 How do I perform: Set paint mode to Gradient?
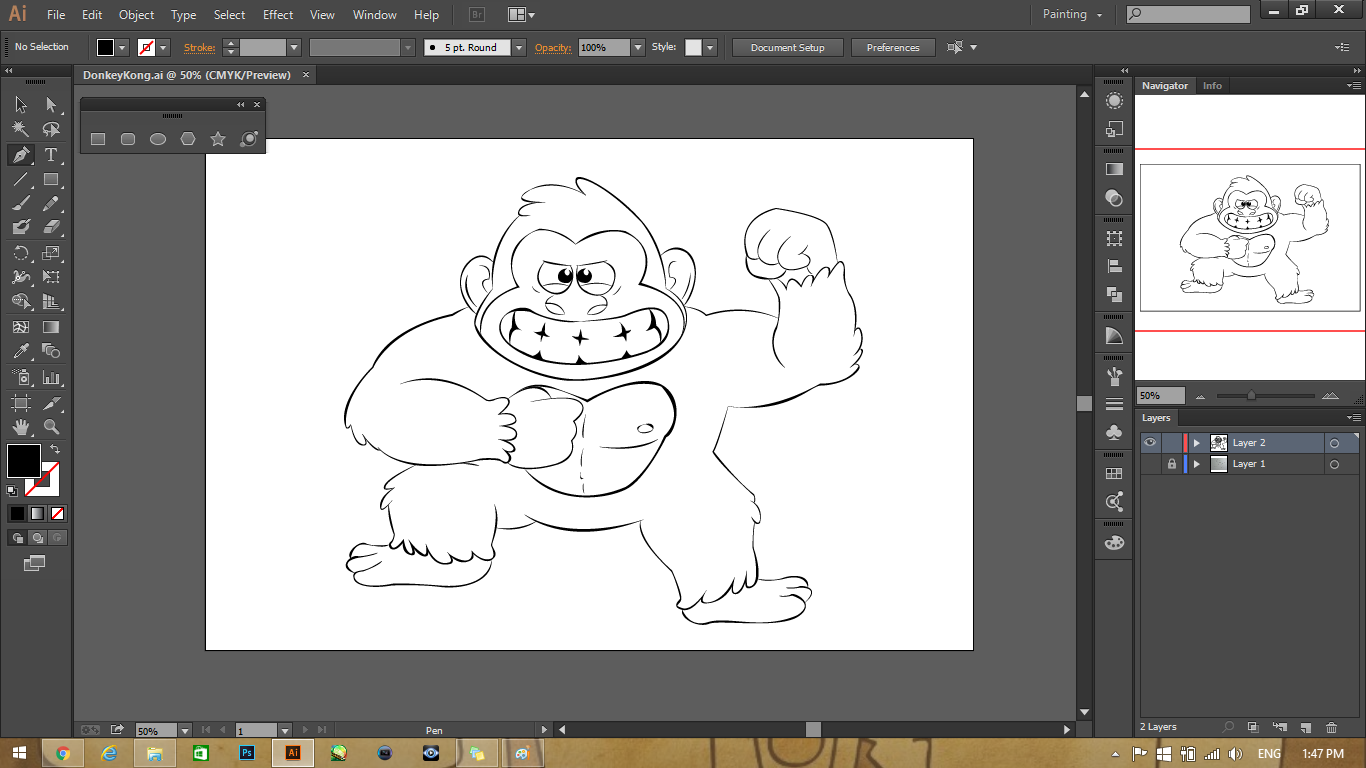coord(37,513)
